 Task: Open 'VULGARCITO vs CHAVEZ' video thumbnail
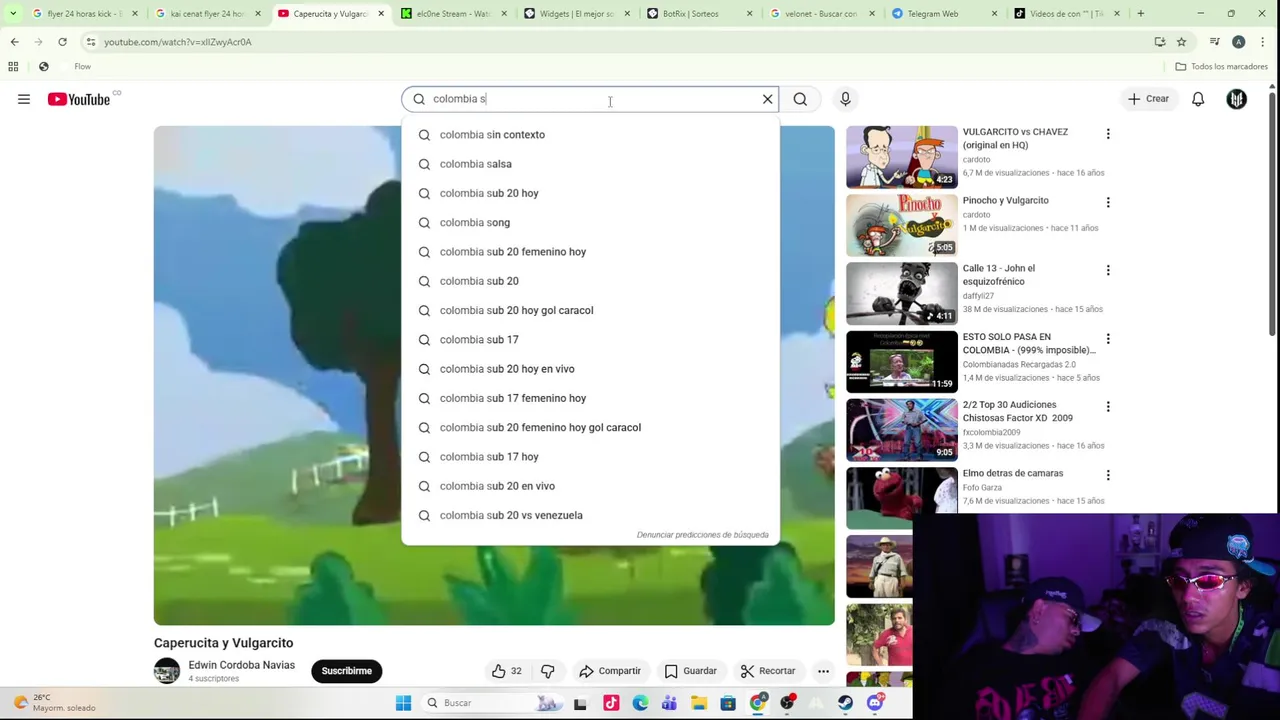(902, 157)
